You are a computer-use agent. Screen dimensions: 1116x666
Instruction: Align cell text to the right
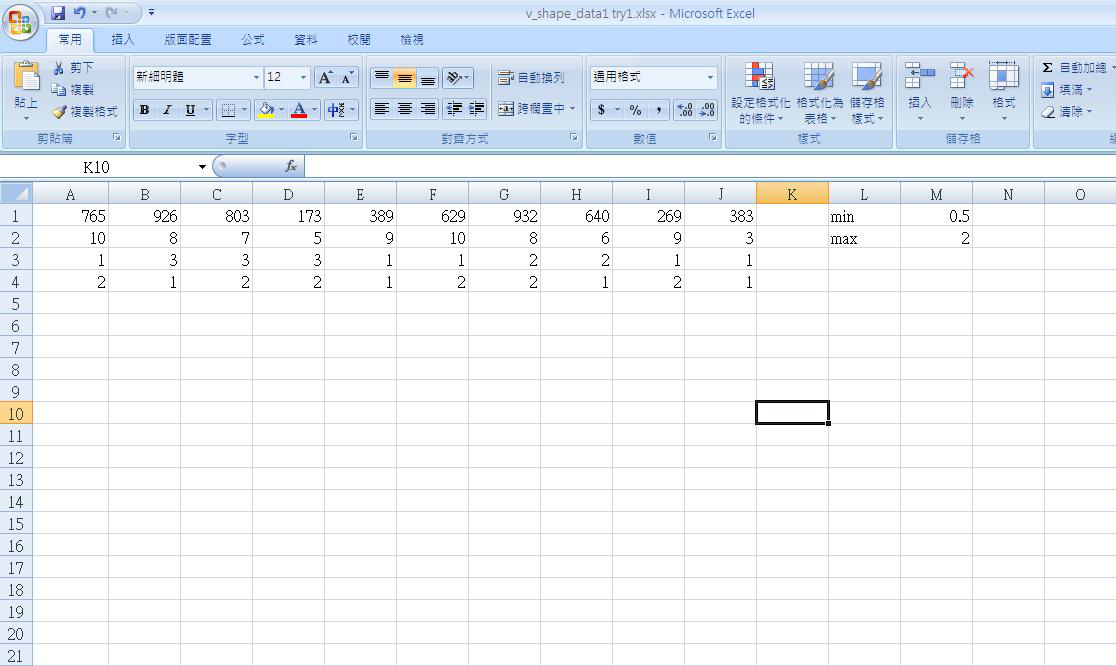coord(427,109)
